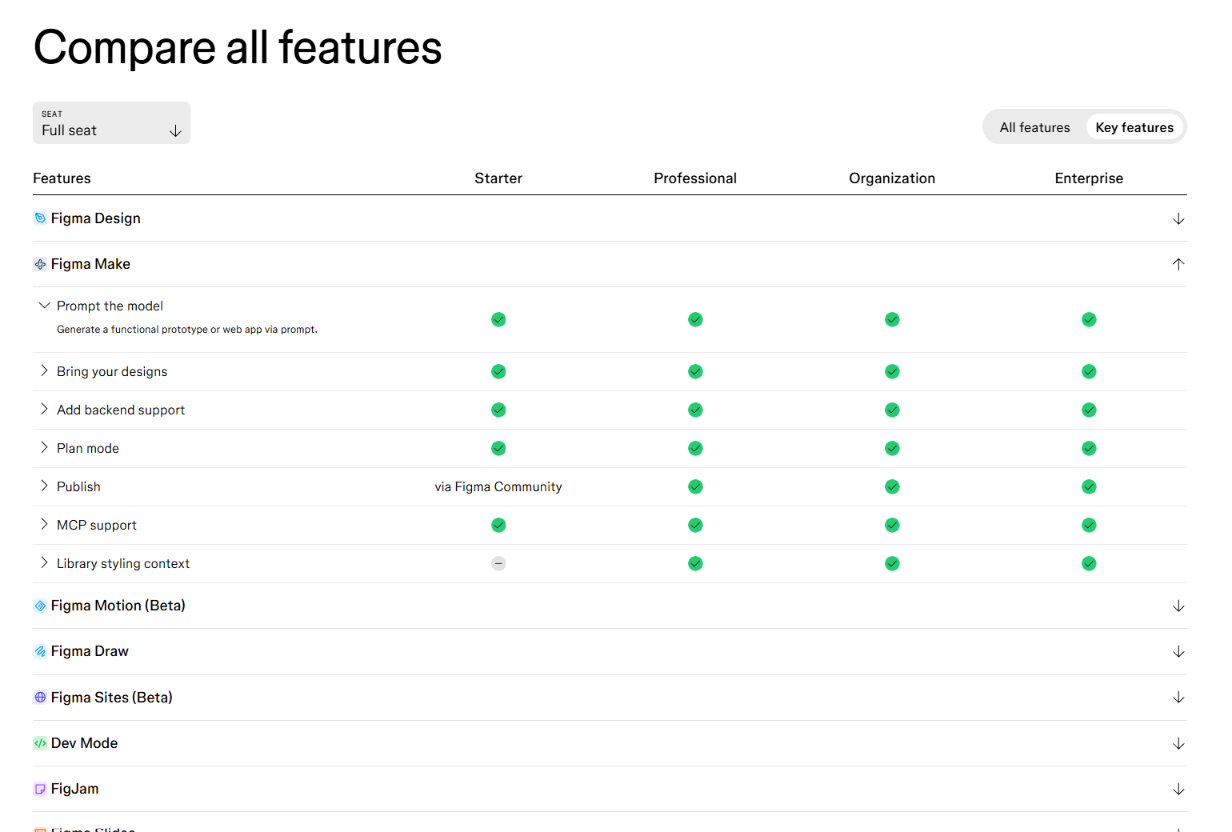This screenshot has height=832, width=1232.
Task: Collapse the Figma Make section arrow
Action: 1178,264
